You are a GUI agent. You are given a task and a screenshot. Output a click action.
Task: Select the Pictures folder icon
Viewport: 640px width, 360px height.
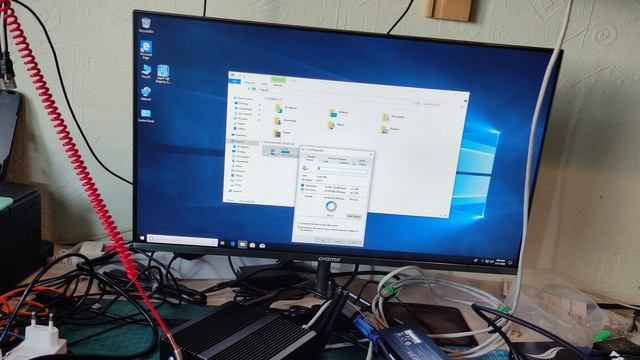(384, 130)
